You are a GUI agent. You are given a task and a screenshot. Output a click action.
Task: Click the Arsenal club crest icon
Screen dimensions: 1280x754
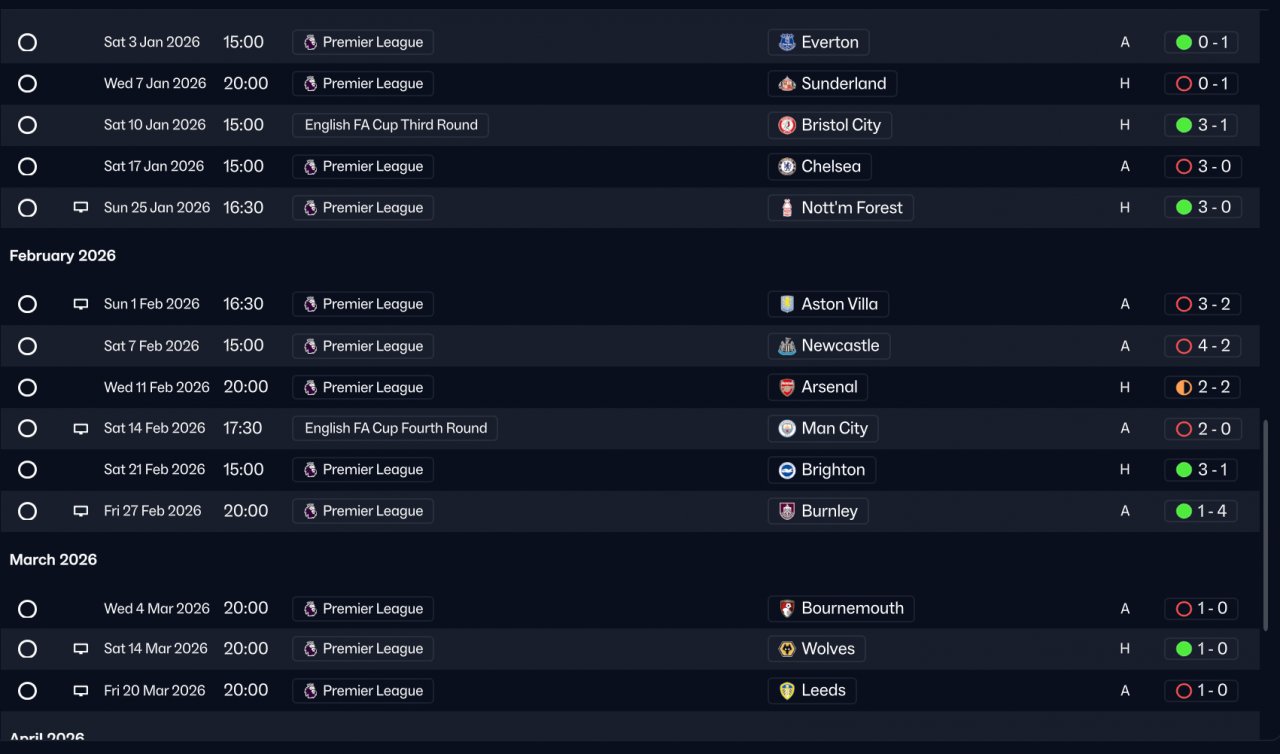[787, 388]
